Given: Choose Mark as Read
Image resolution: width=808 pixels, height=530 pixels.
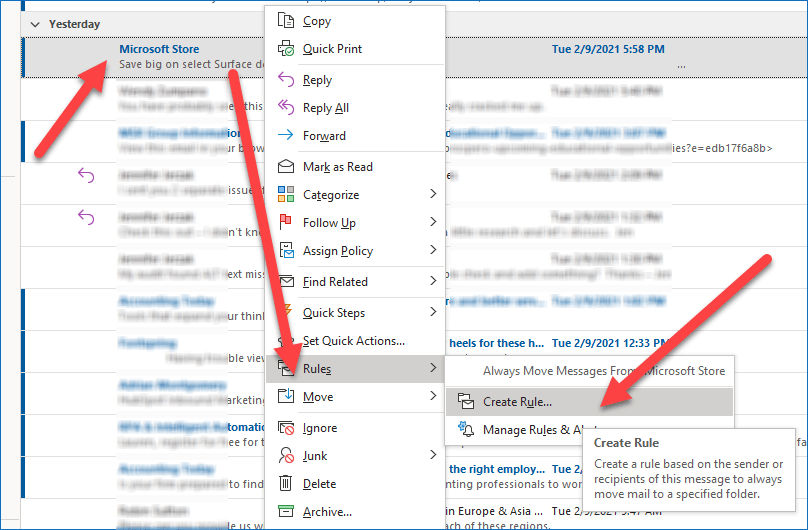Looking at the screenshot, I should 355,166.
